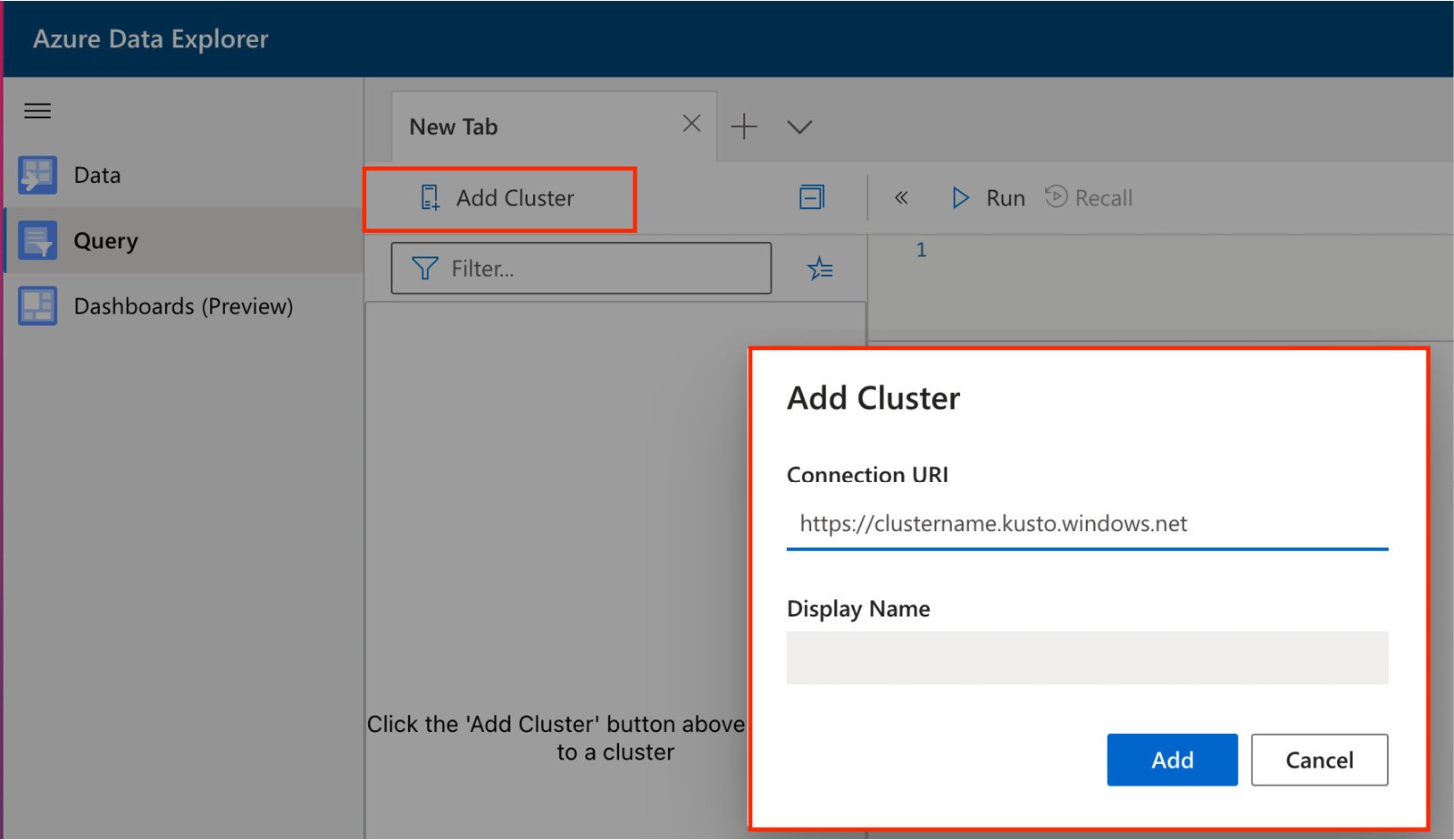
Task: Click the Data sidebar icon
Action: point(38,175)
